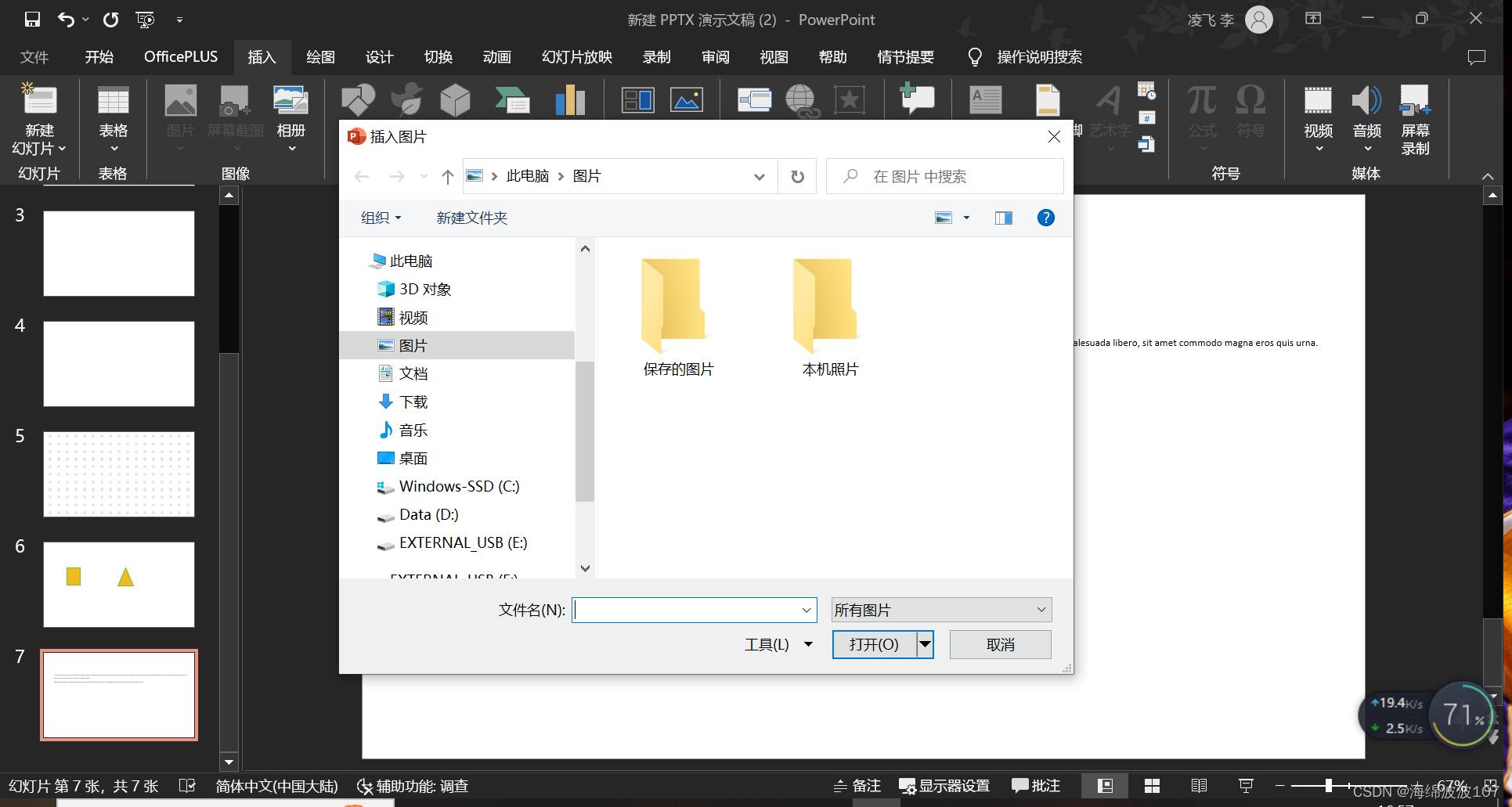Select slide 6 thumbnail with shapes

(119, 584)
